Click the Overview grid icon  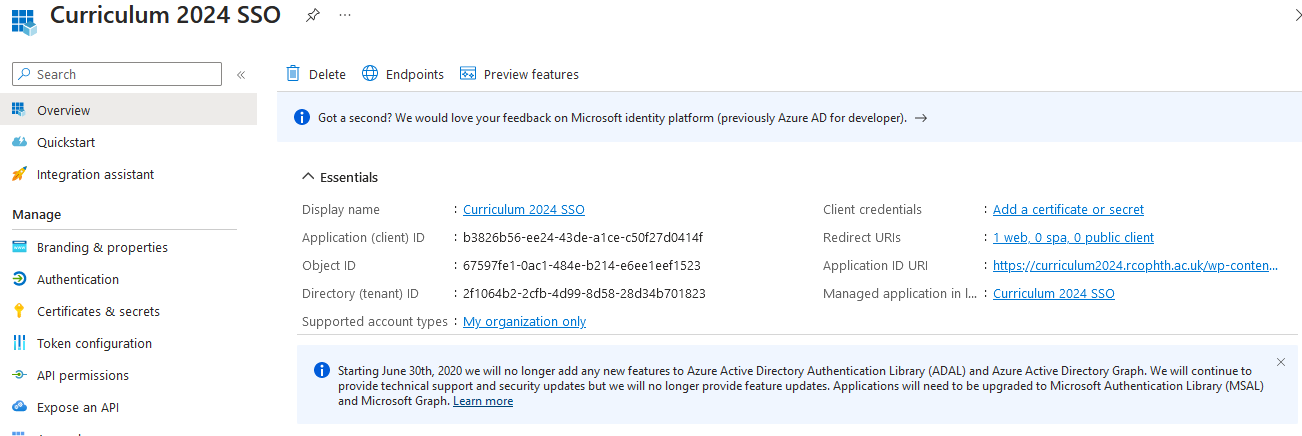coord(19,110)
